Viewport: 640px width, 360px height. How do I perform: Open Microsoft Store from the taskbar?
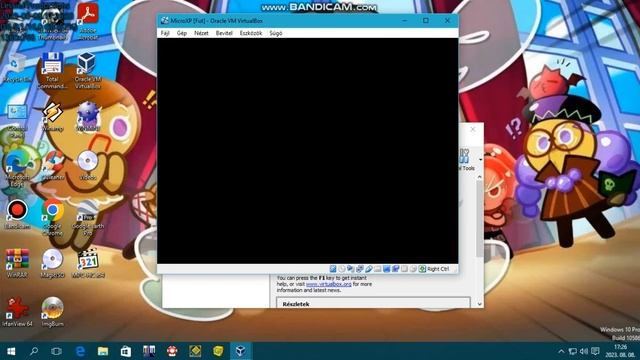tap(126, 351)
